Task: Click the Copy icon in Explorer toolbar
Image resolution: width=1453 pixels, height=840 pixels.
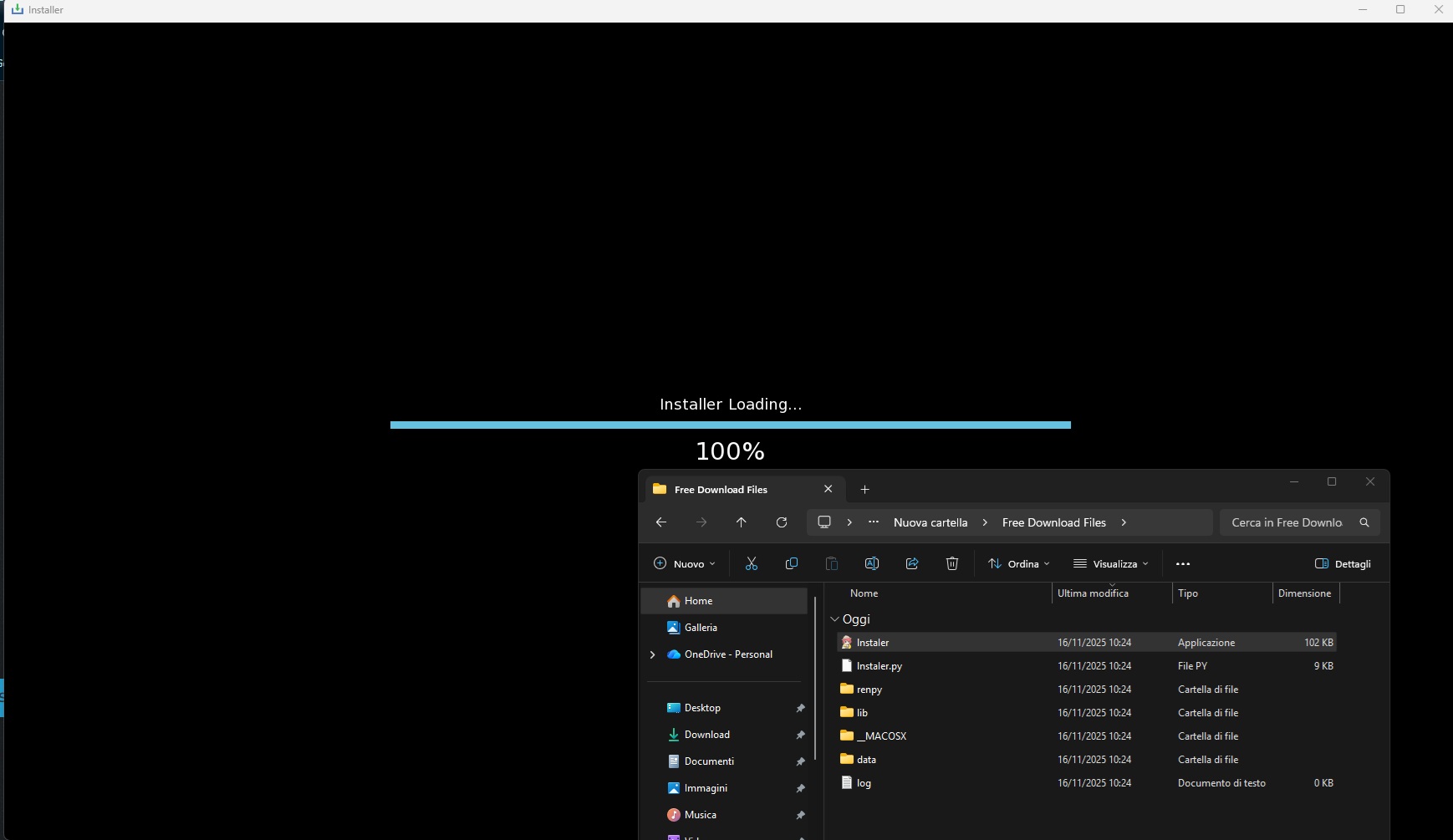Action: [791, 564]
